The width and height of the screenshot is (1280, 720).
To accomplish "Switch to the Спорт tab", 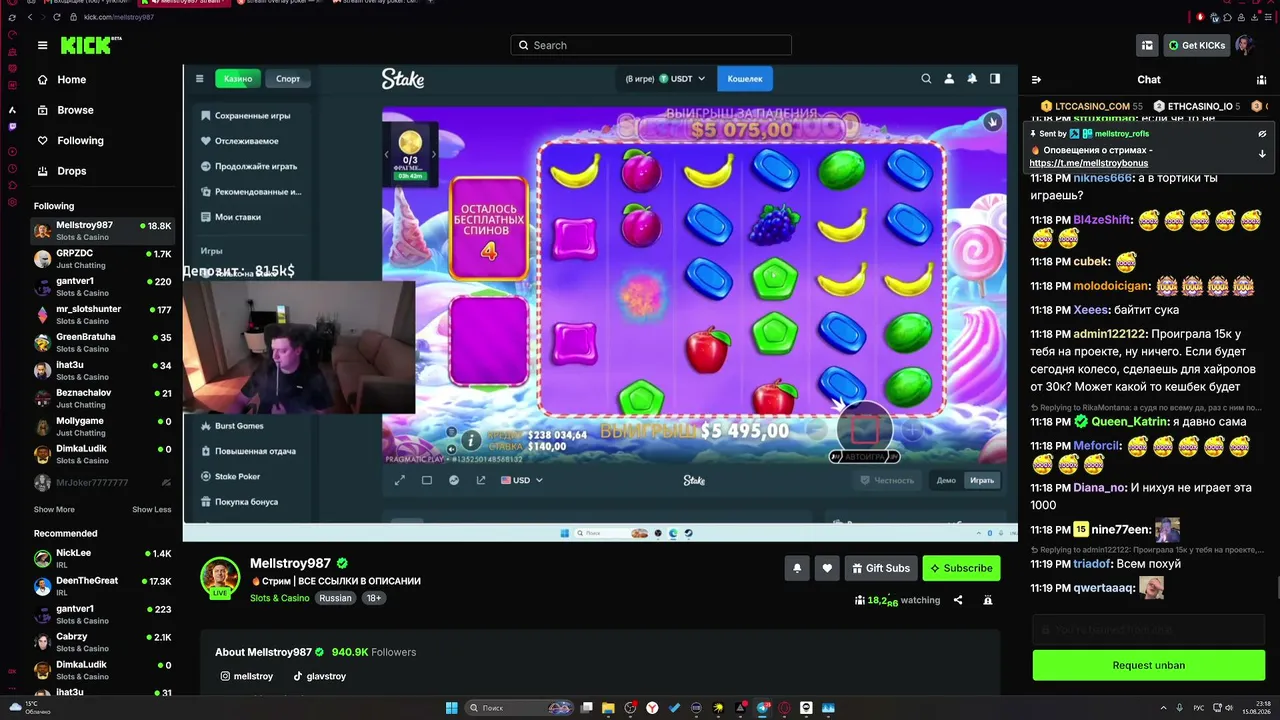I will click(288, 78).
